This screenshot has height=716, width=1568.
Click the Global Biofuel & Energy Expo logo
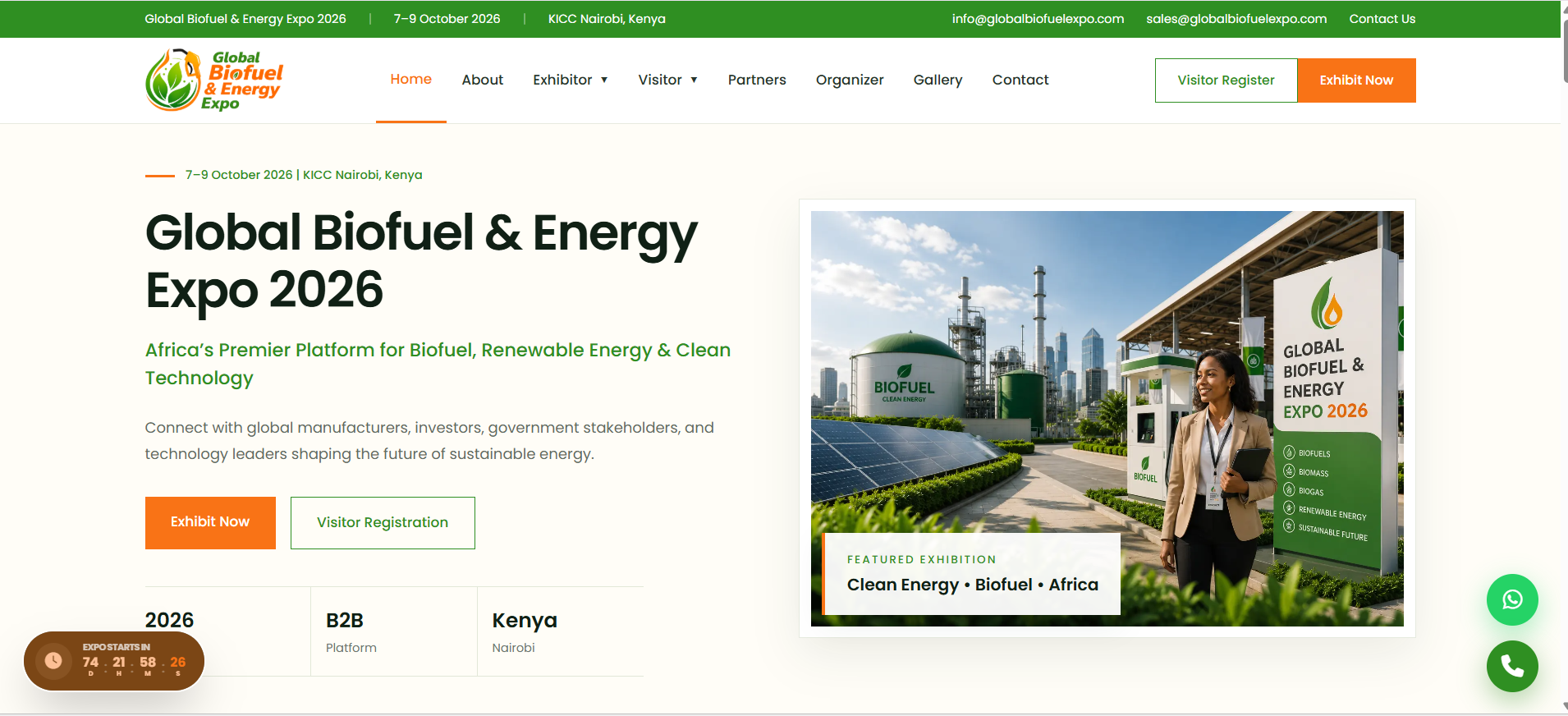[x=214, y=80]
